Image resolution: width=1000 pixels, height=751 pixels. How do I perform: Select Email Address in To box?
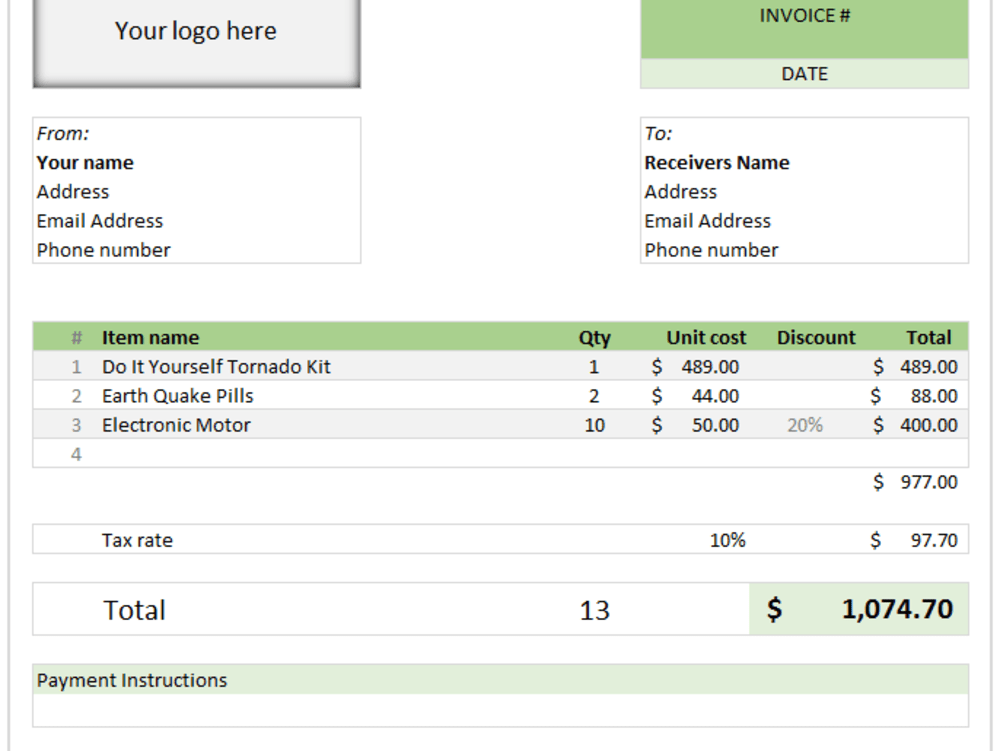(x=707, y=221)
